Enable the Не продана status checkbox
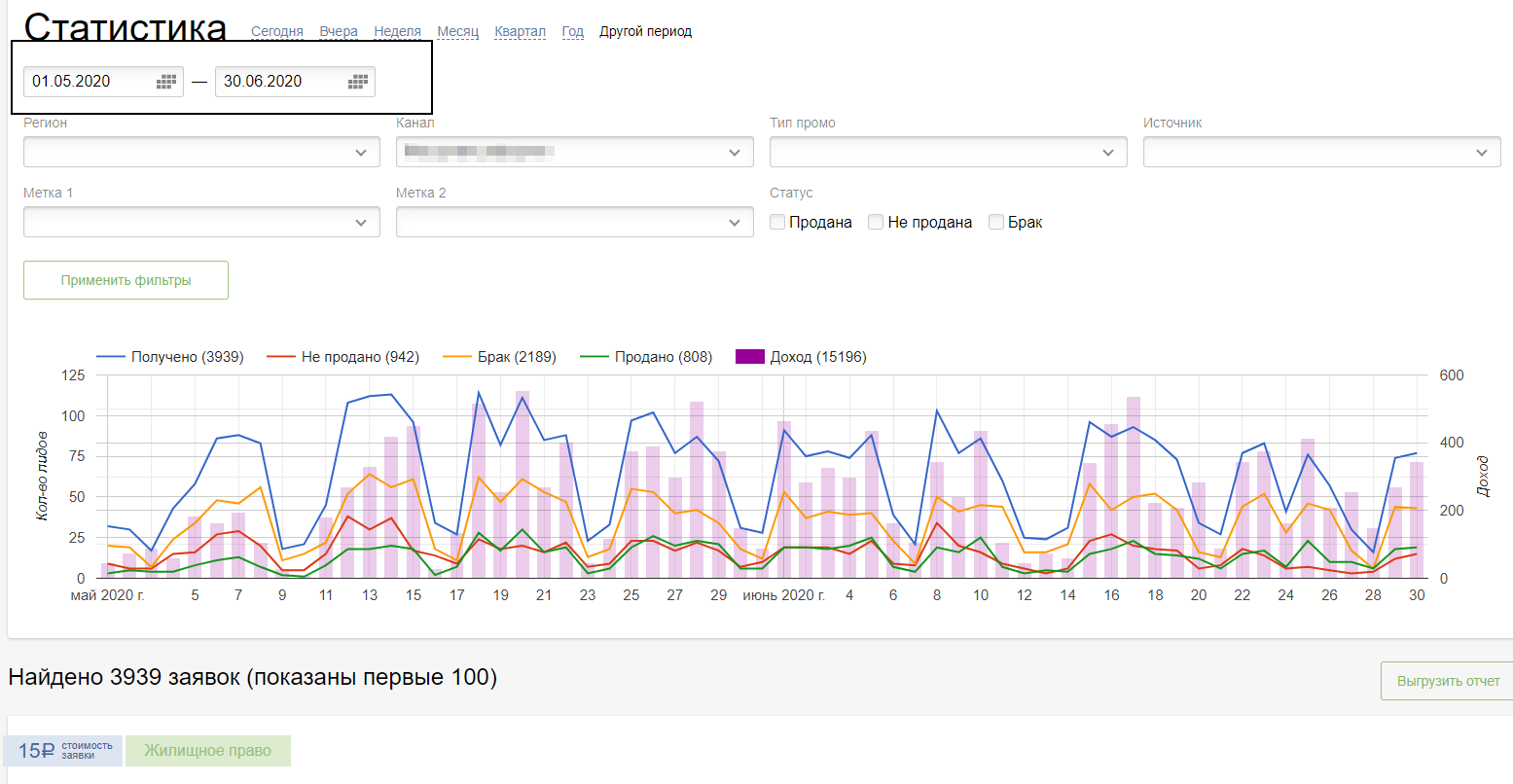This screenshot has width=1513, height=784. 876,222
